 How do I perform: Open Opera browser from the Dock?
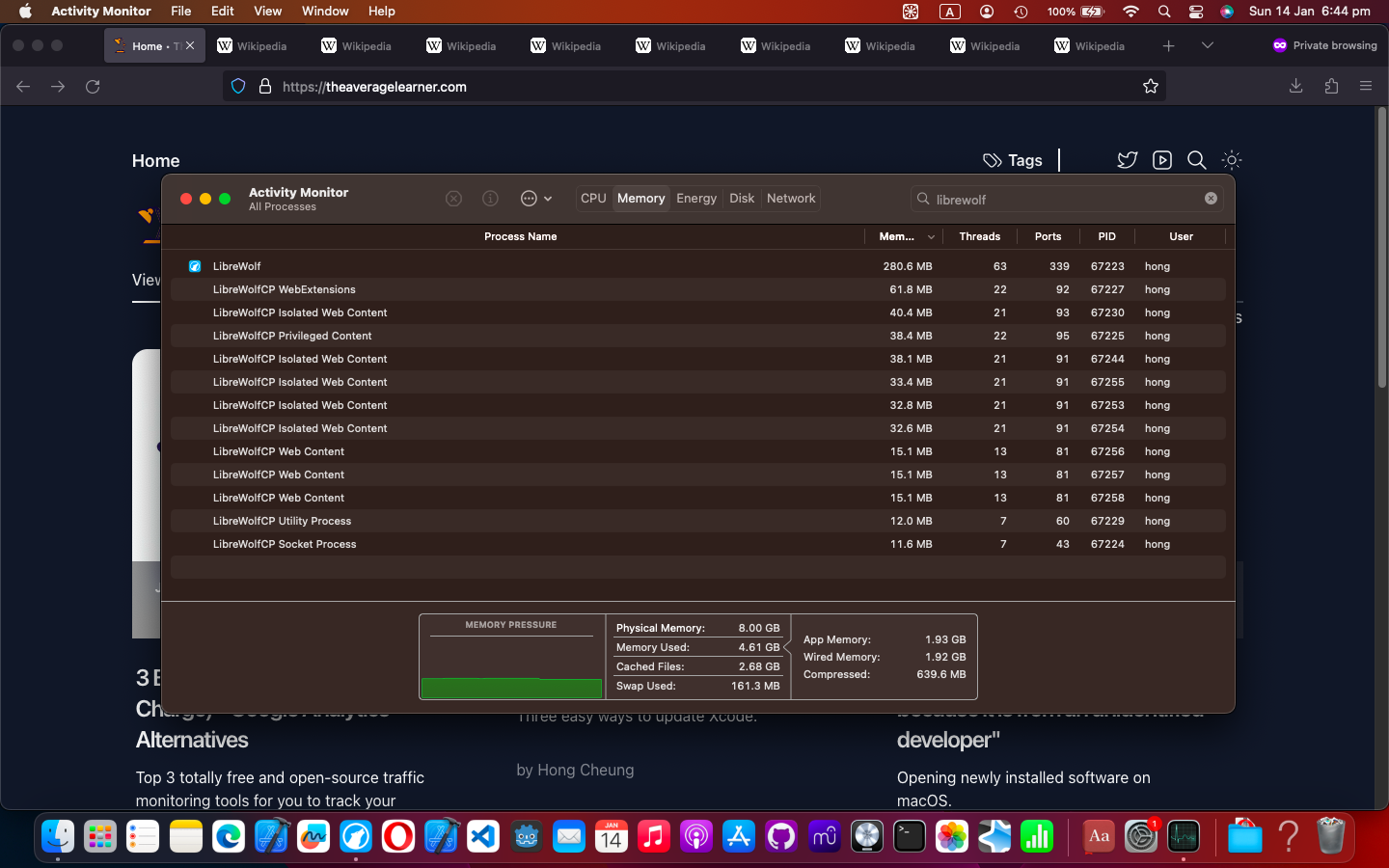coord(398,836)
